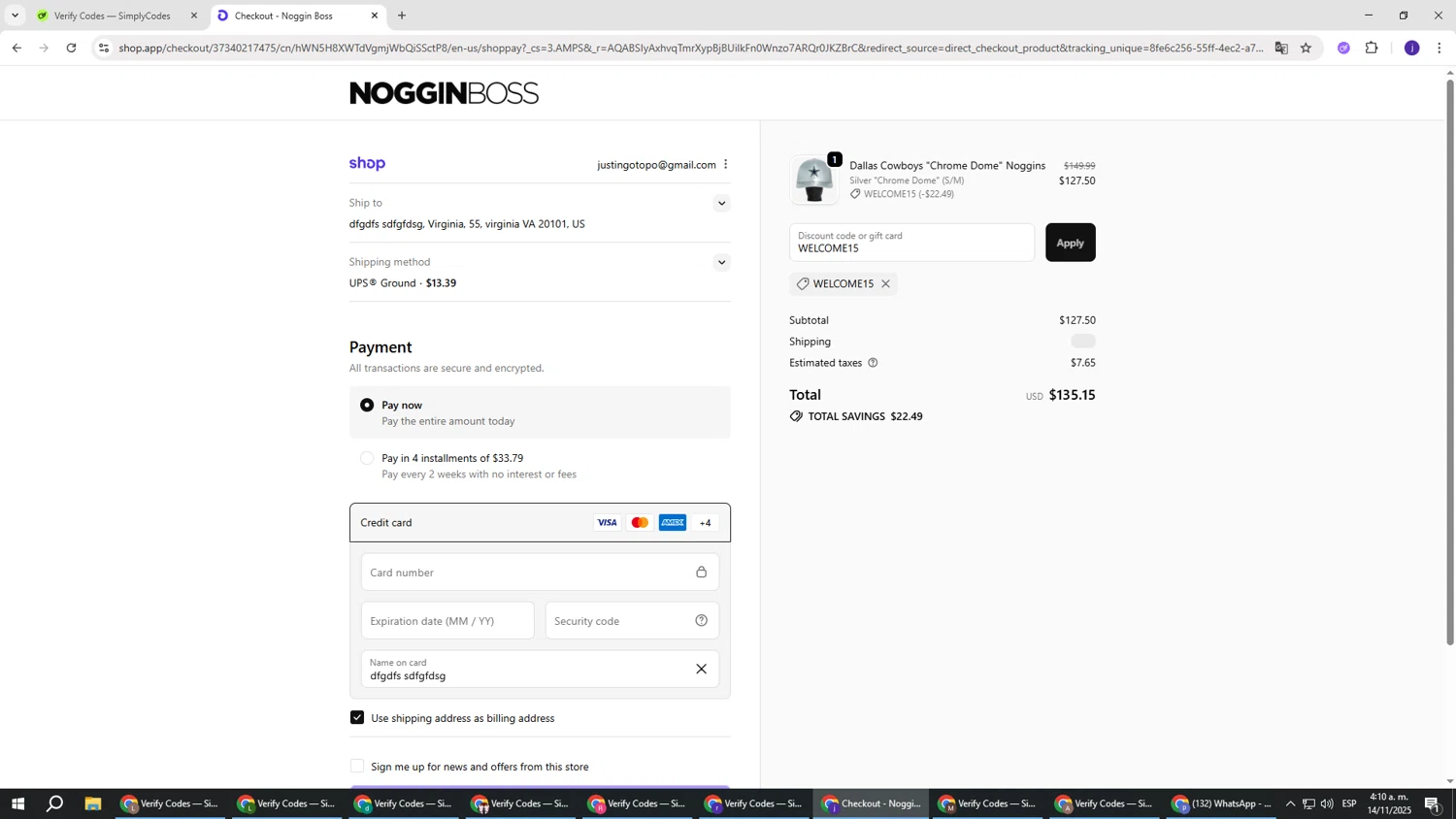Expand the Shipping method section
1456x819 pixels.
[721, 262]
